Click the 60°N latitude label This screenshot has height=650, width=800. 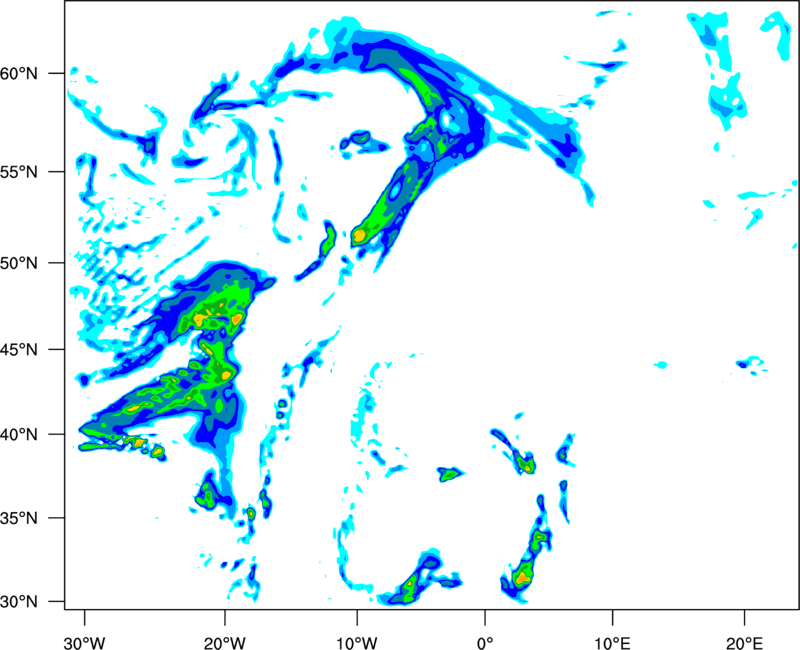(19, 73)
